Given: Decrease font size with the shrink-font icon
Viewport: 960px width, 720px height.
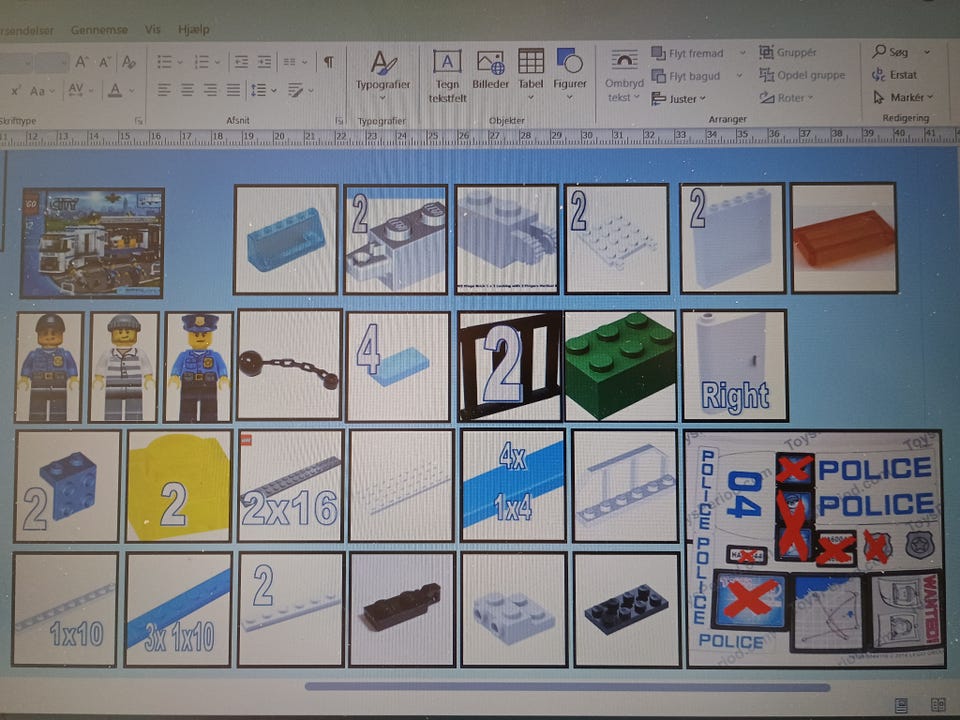Looking at the screenshot, I should click(105, 62).
